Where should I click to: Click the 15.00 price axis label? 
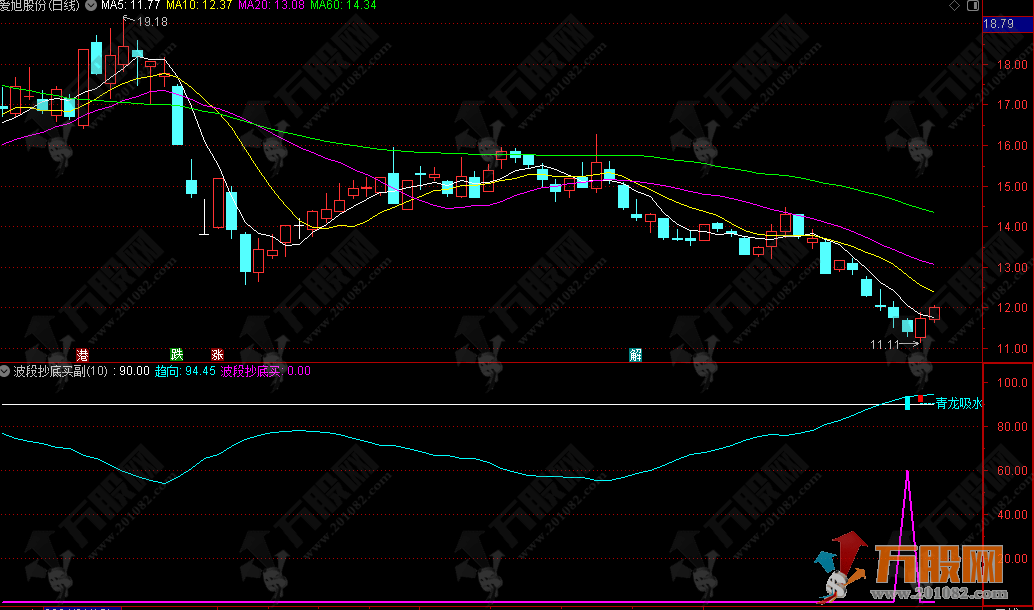1012,187
